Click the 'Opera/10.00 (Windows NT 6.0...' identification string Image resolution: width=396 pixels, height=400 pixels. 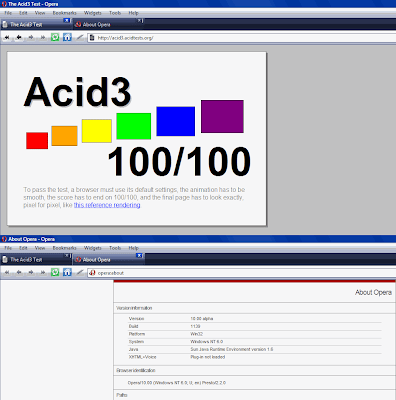[x=177, y=383]
